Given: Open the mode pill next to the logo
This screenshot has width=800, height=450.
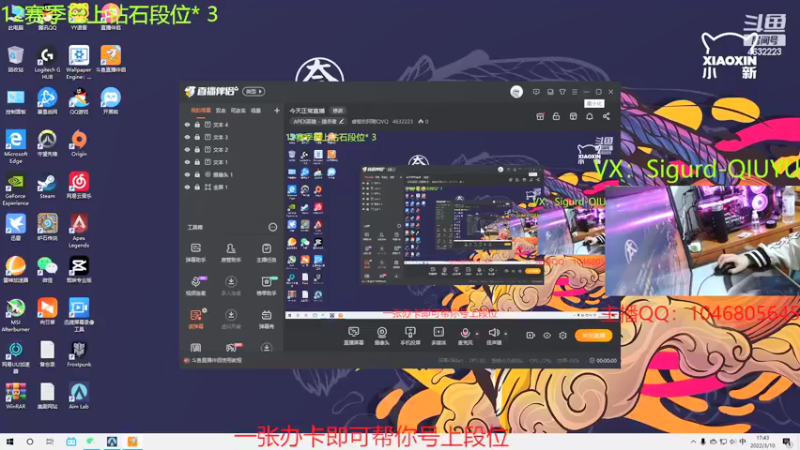Looking at the screenshot, I should click(x=254, y=92).
